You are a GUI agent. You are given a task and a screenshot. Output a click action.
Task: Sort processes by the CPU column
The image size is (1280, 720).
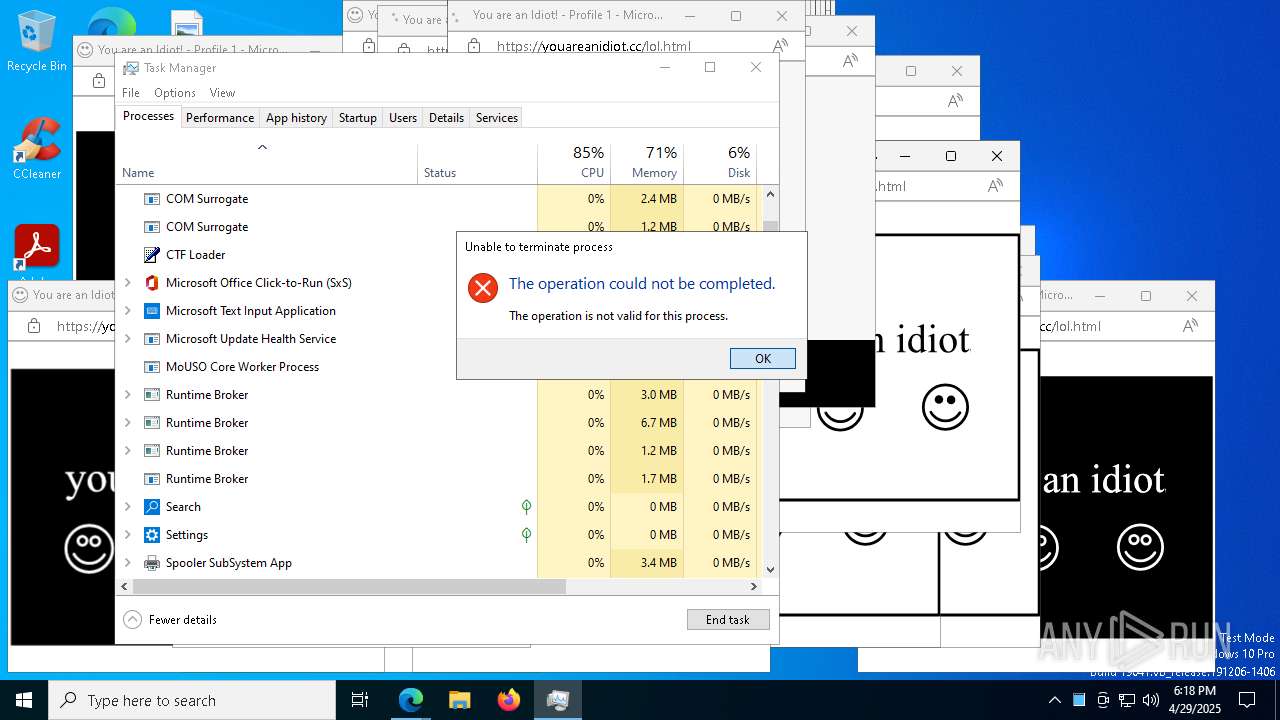pyautogui.click(x=573, y=163)
